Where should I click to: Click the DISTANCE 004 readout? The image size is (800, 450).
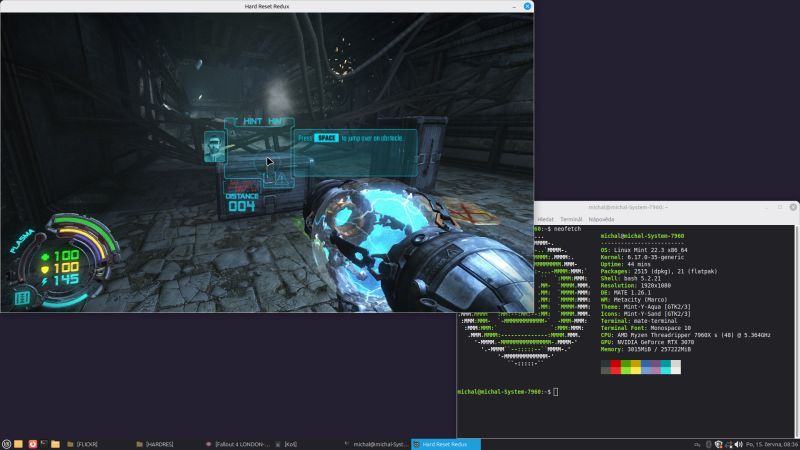(x=242, y=203)
